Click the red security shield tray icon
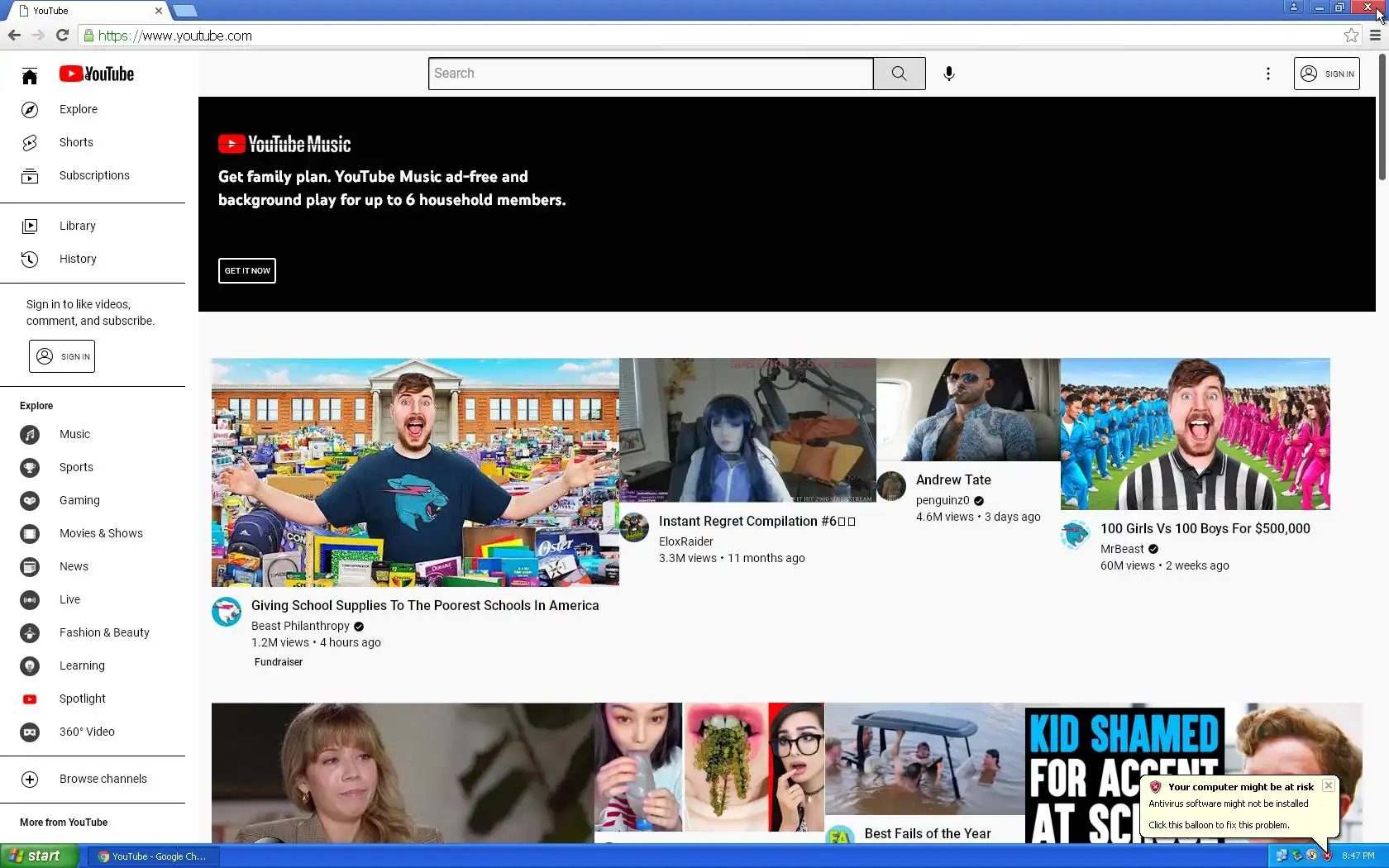Screen dimensions: 1389x868 1327,856
